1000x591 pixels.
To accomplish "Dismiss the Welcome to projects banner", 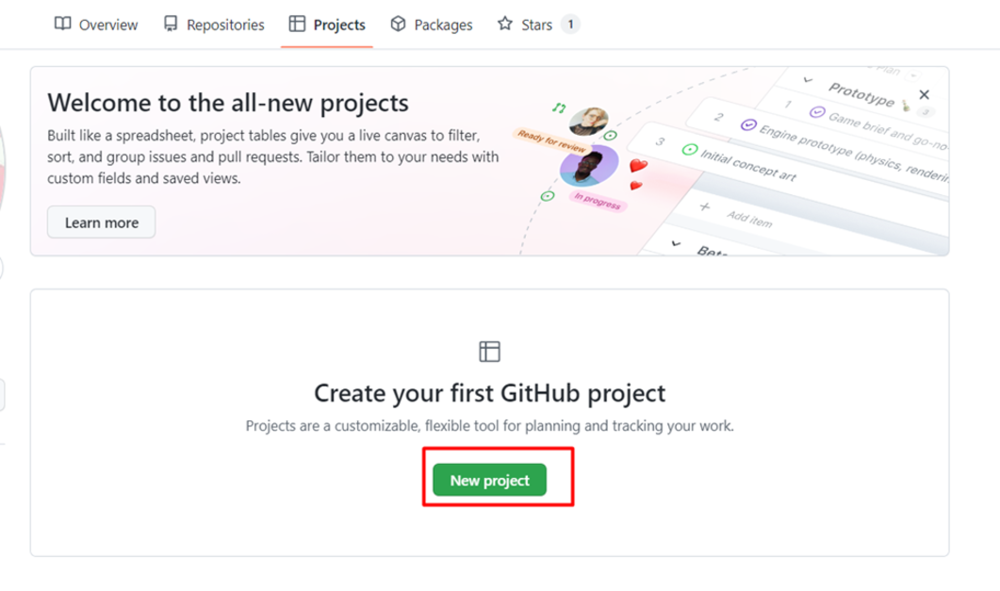I will pyautogui.click(x=924, y=94).
